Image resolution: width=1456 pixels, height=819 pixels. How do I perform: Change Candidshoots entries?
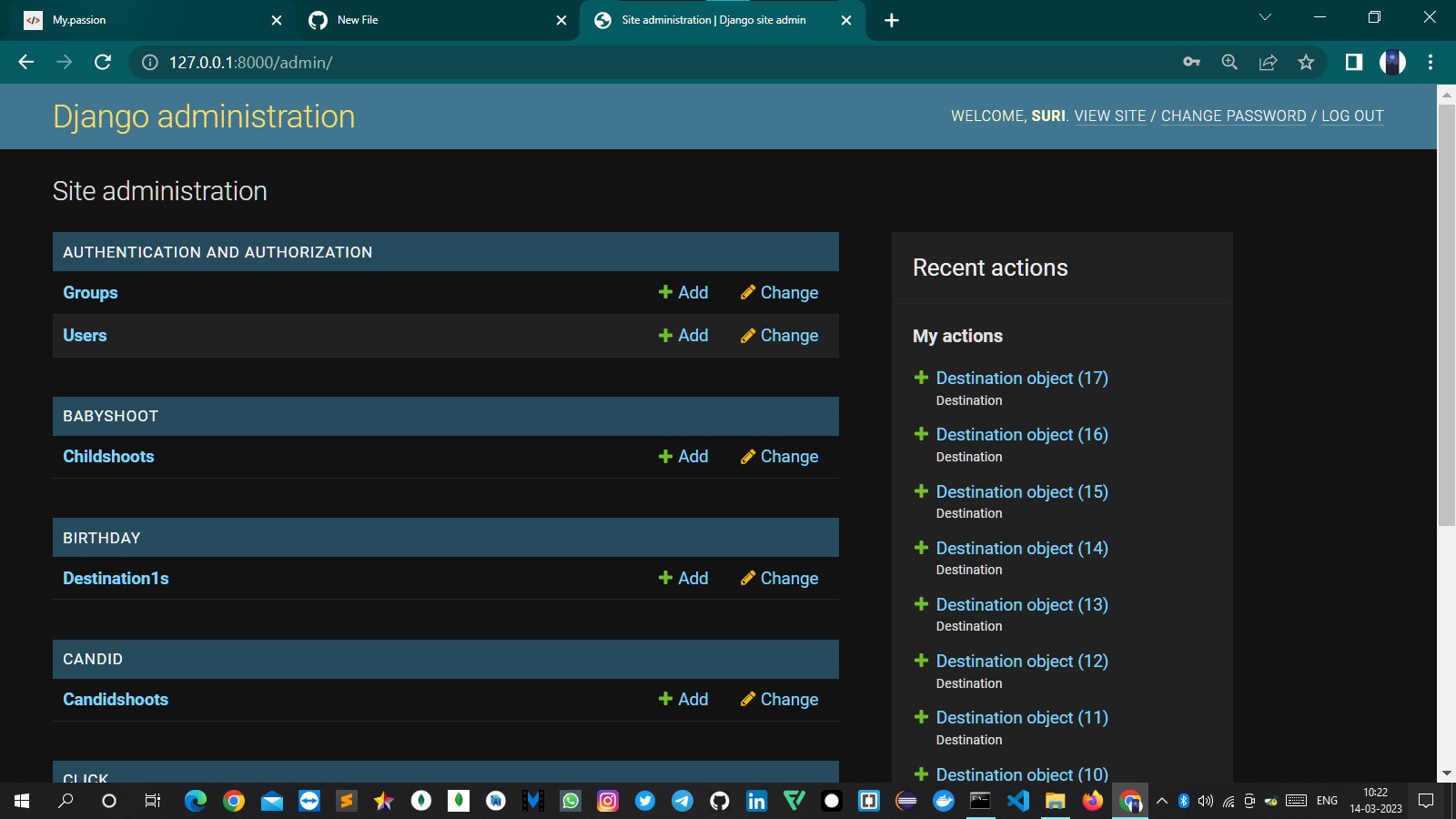point(779,699)
